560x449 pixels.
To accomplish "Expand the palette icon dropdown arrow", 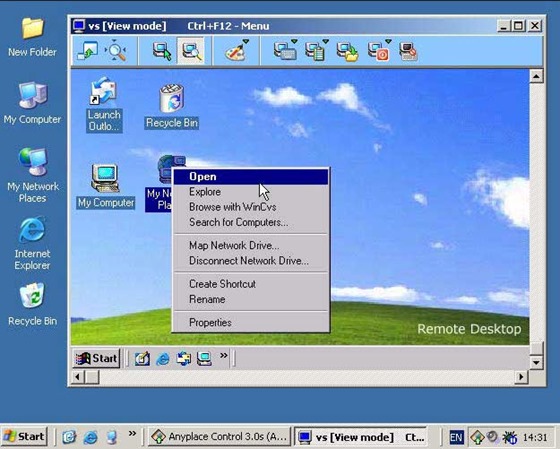I will click(x=246, y=41).
